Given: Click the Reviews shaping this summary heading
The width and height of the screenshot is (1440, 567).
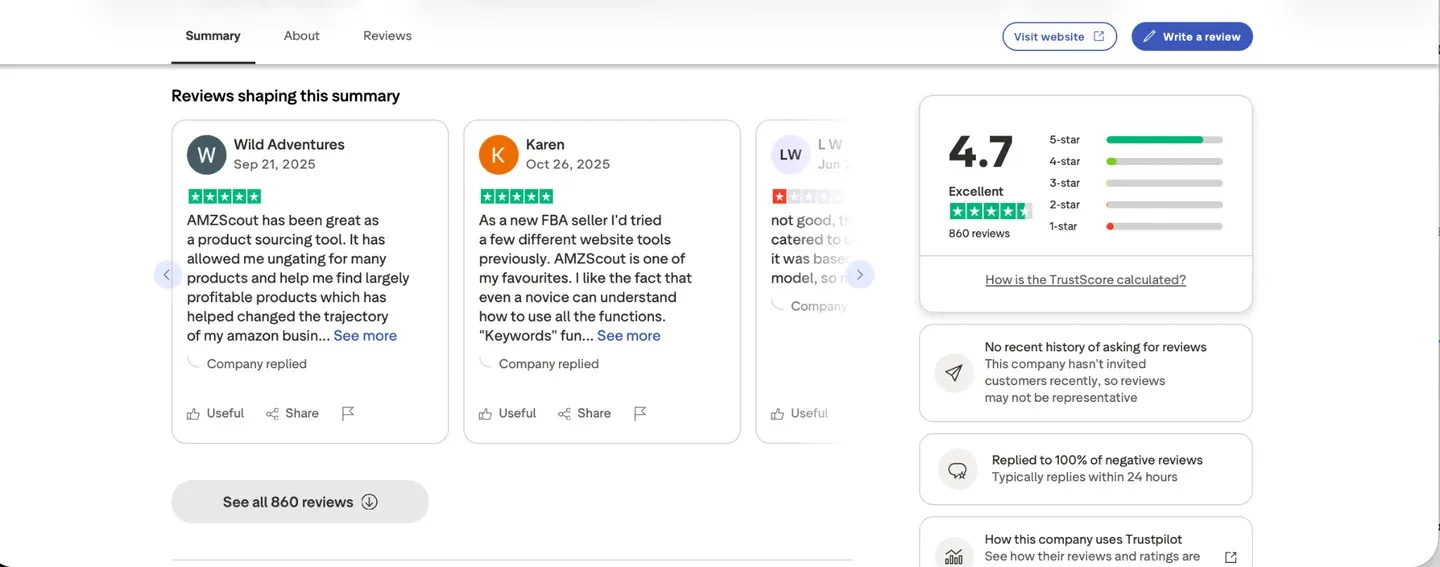Looking at the screenshot, I should [285, 96].
